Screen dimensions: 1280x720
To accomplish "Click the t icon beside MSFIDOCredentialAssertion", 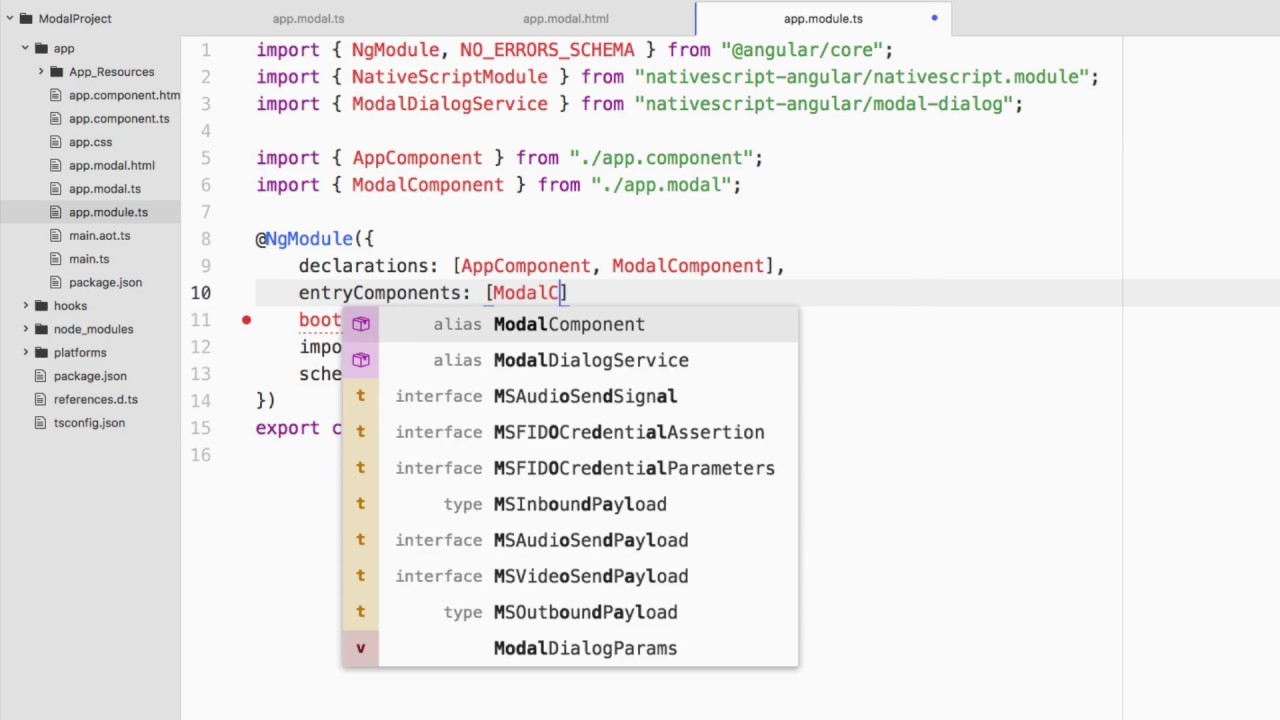I will pyautogui.click(x=360, y=432).
